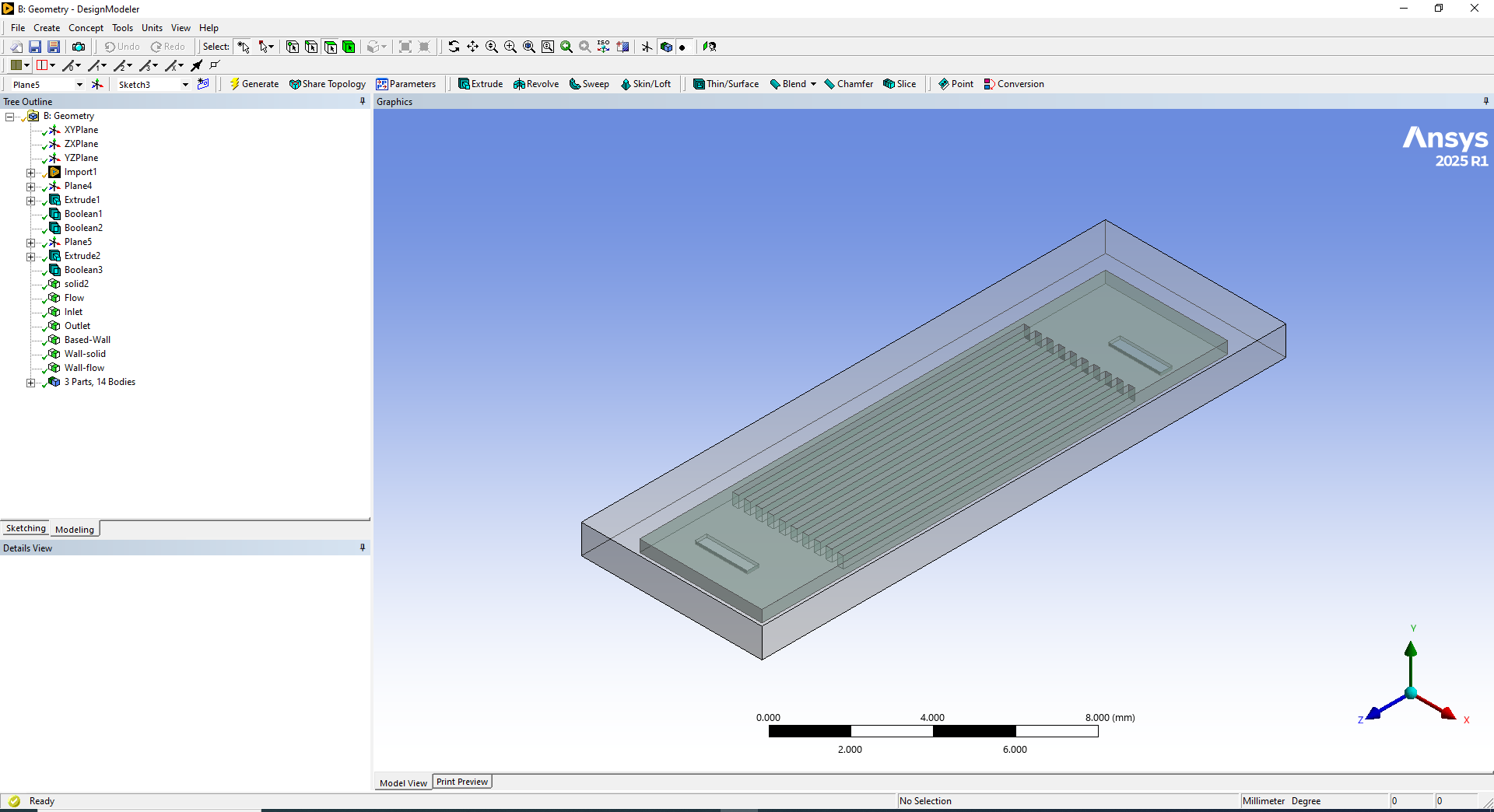Viewport: 1494px width, 812px height.
Task: Toggle the body selection filter
Action: [349, 47]
